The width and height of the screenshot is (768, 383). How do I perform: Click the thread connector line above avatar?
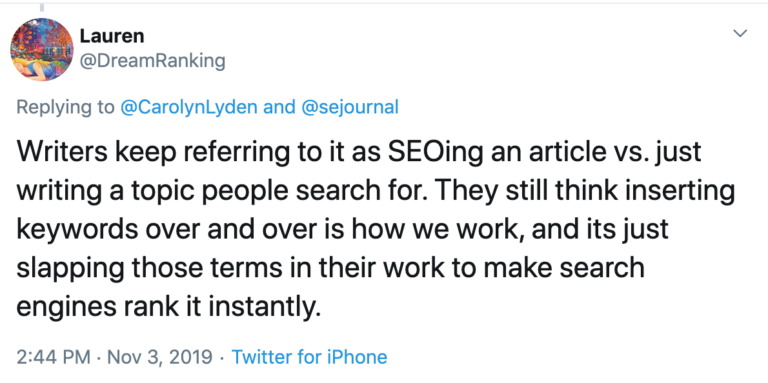(42, 7)
